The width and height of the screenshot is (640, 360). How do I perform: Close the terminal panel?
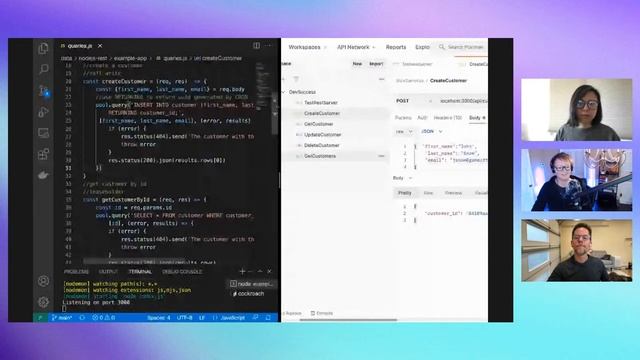(x=269, y=271)
